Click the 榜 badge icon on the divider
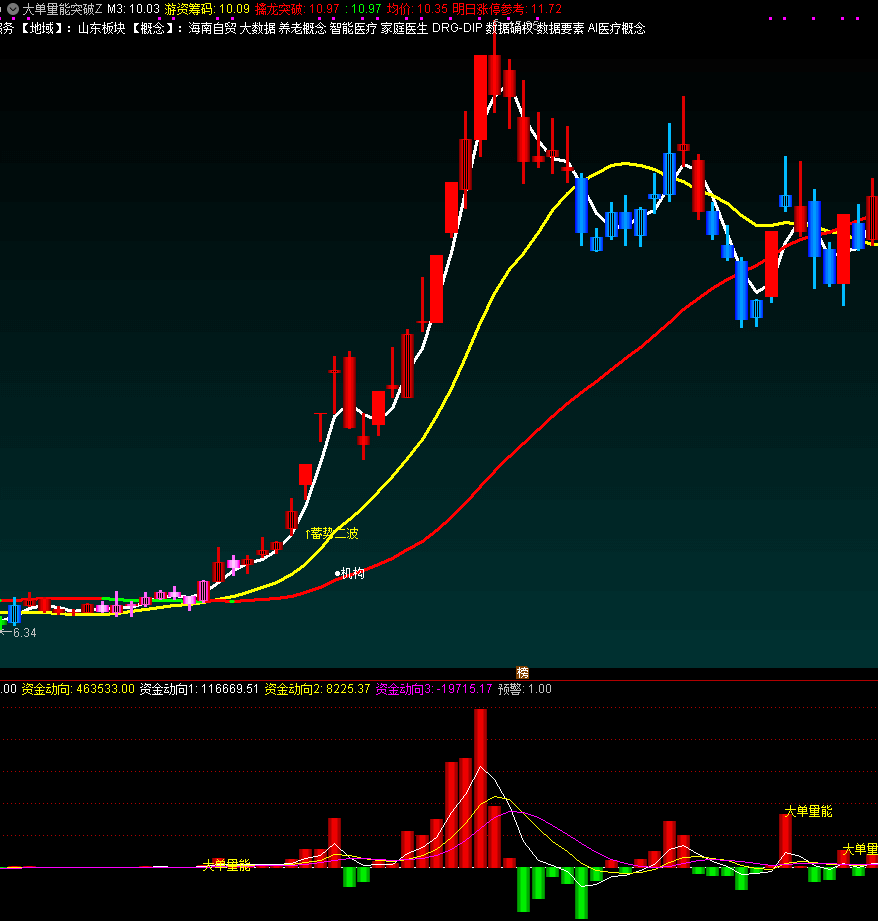The height and width of the screenshot is (921, 878). 522,673
